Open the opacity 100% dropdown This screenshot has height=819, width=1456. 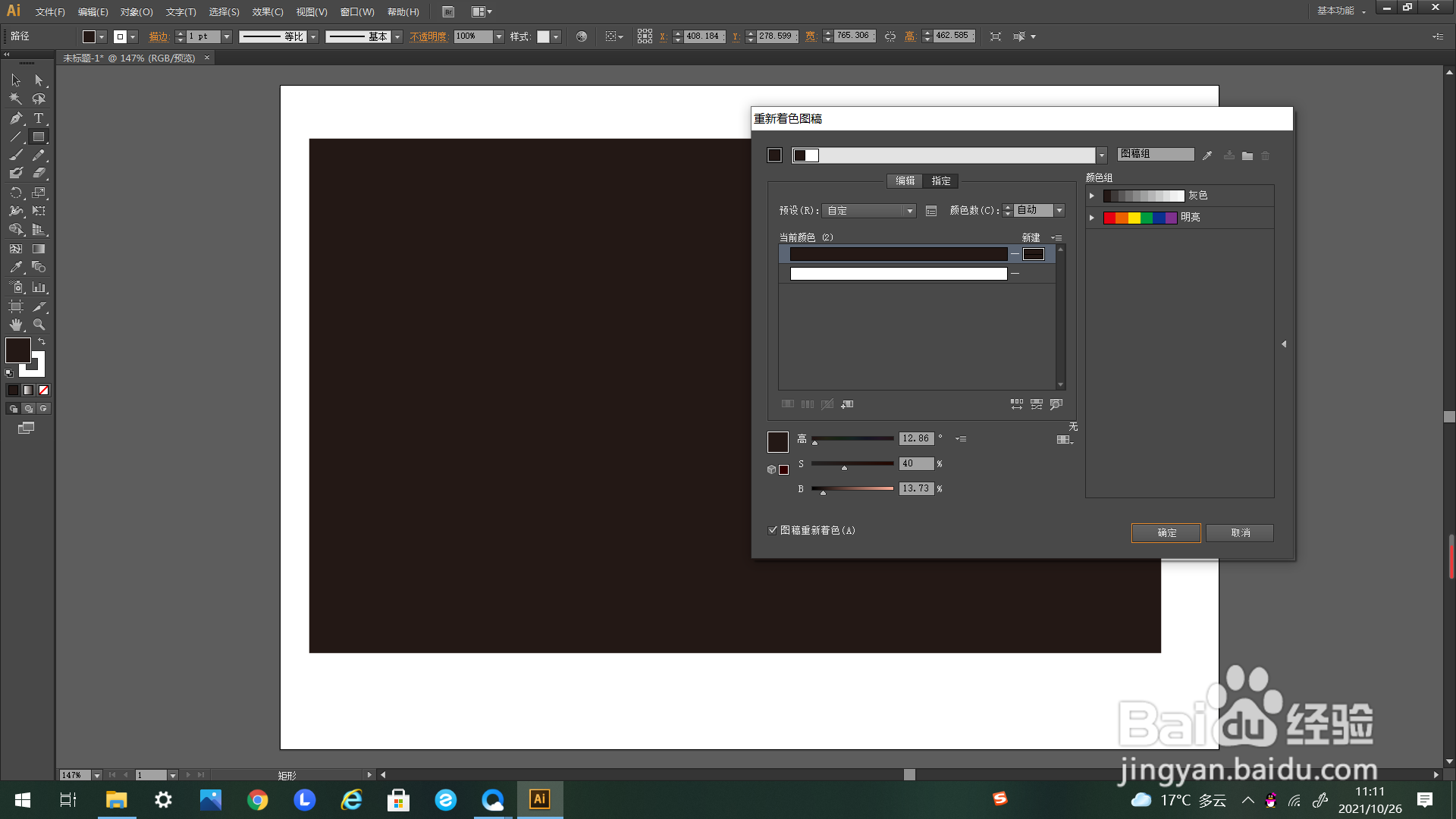499,36
